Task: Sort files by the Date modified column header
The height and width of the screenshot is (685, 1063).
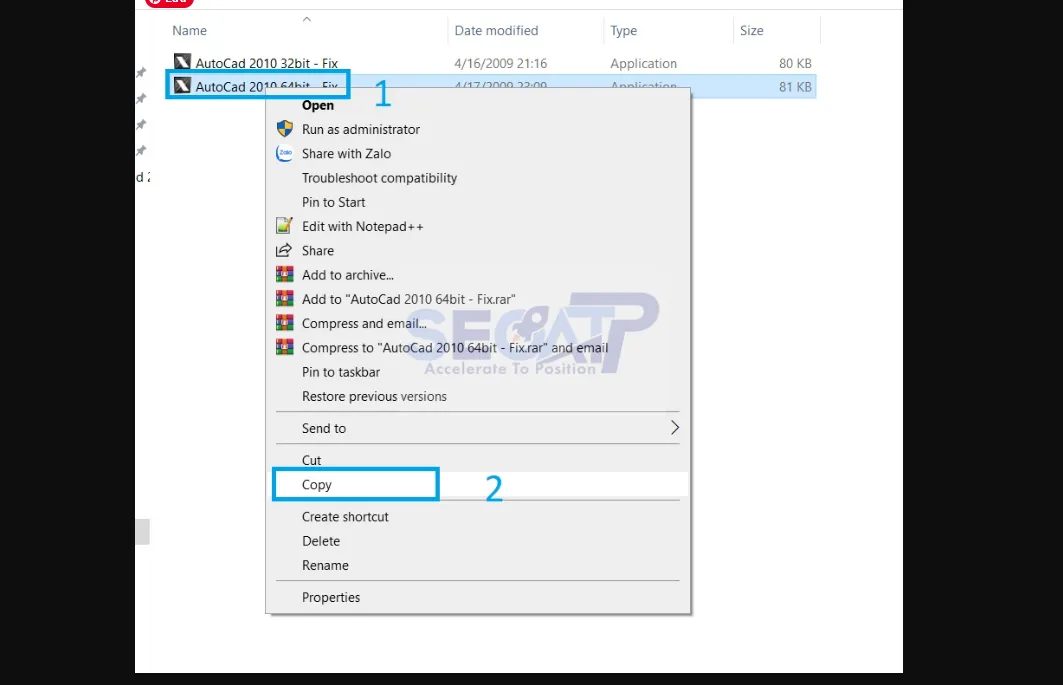Action: [496, 30]
